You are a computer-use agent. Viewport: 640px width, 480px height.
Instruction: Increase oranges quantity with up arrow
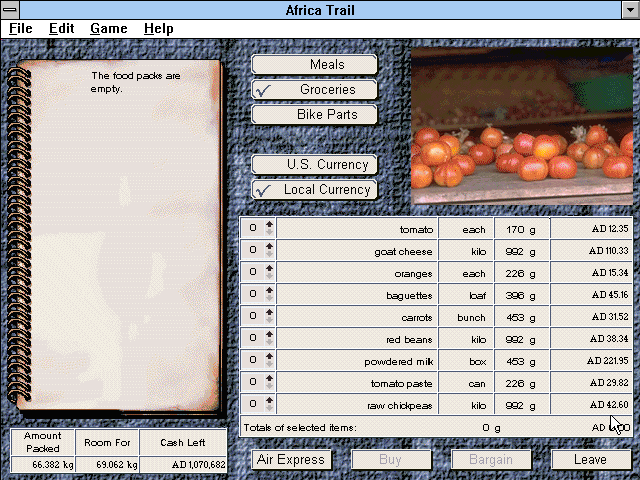tap(269, 268)
